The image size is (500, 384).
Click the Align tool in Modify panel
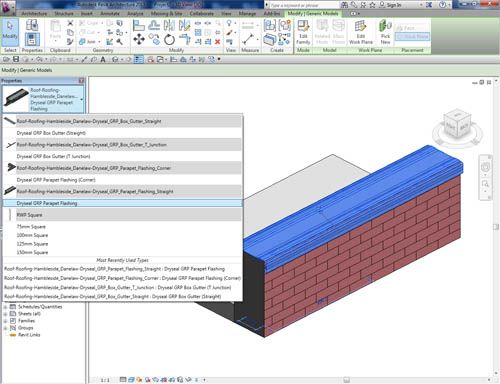coord(139,25)
